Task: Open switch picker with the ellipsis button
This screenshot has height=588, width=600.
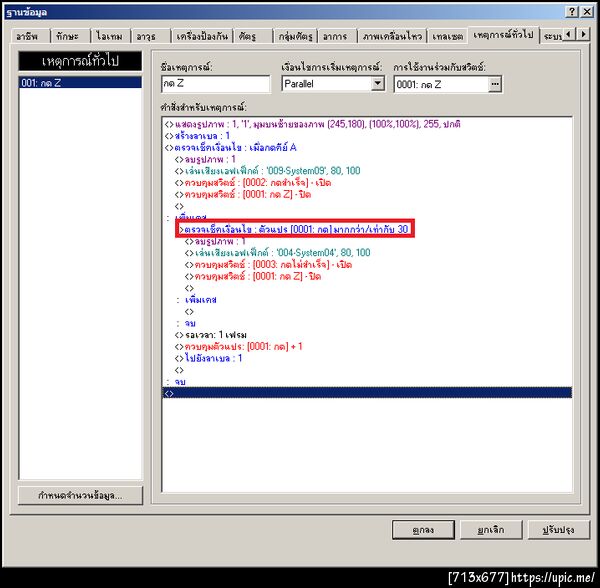Action: tap(495, 84)
